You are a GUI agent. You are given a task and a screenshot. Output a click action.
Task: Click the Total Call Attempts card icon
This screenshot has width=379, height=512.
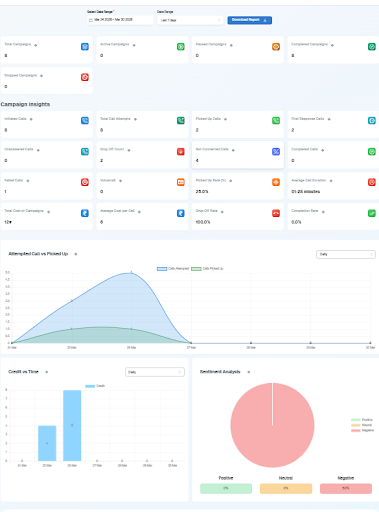[x=181, y=120]
